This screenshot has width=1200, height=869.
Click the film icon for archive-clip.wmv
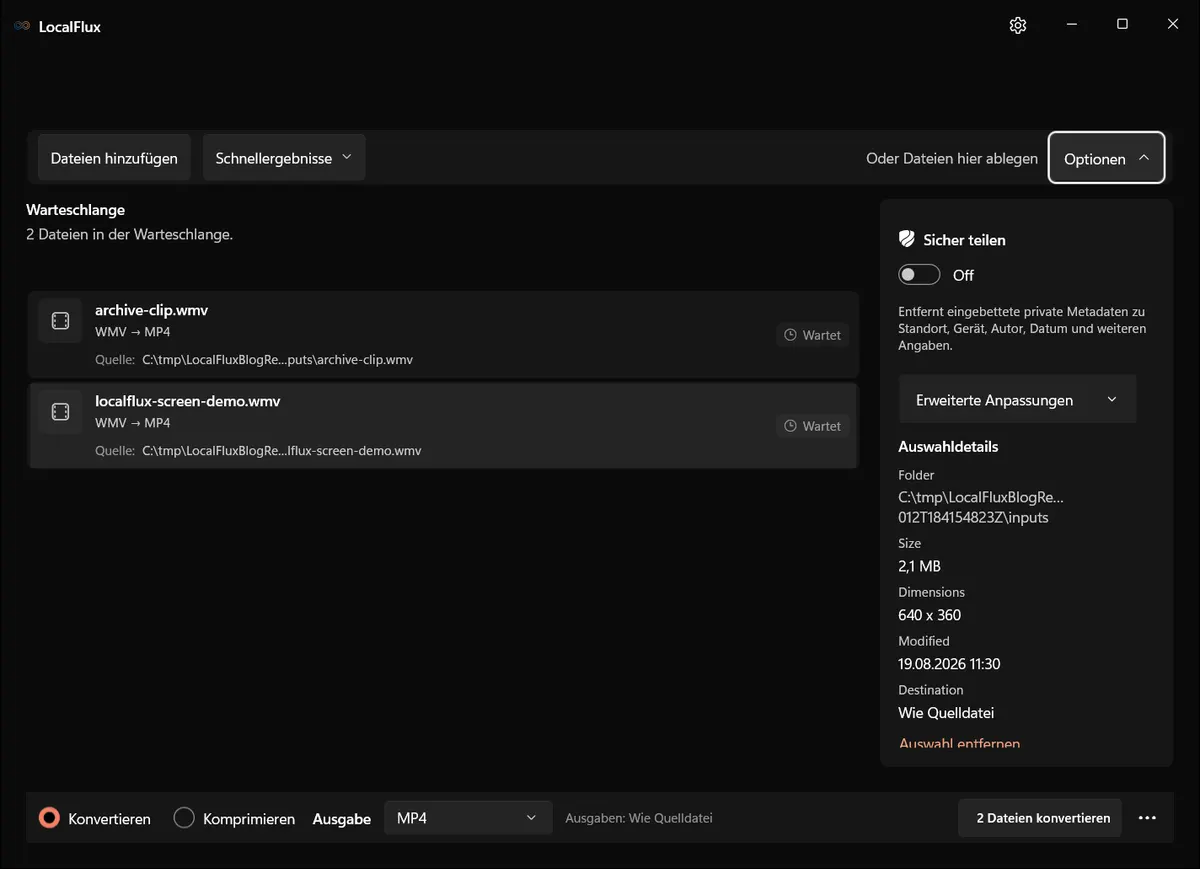click(x=60, y=321)
